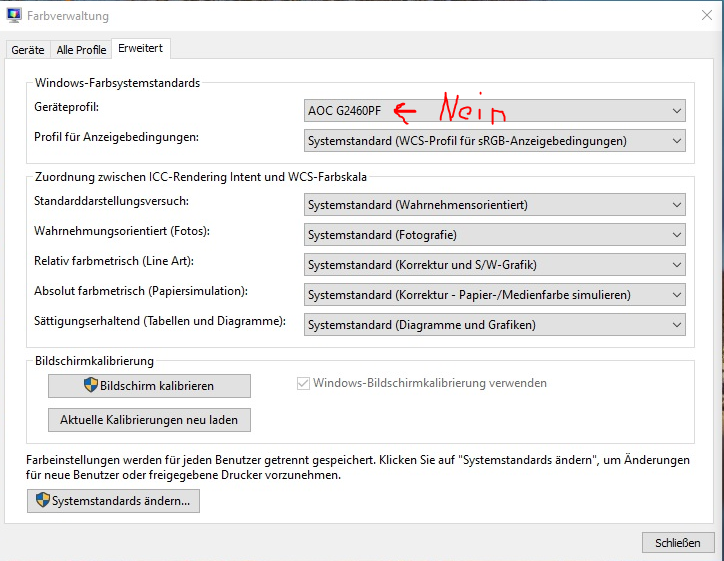The image size is (724, 561).
Task: Click the Bildschirmkalibrierung group heading
Action: pos(94,361)
